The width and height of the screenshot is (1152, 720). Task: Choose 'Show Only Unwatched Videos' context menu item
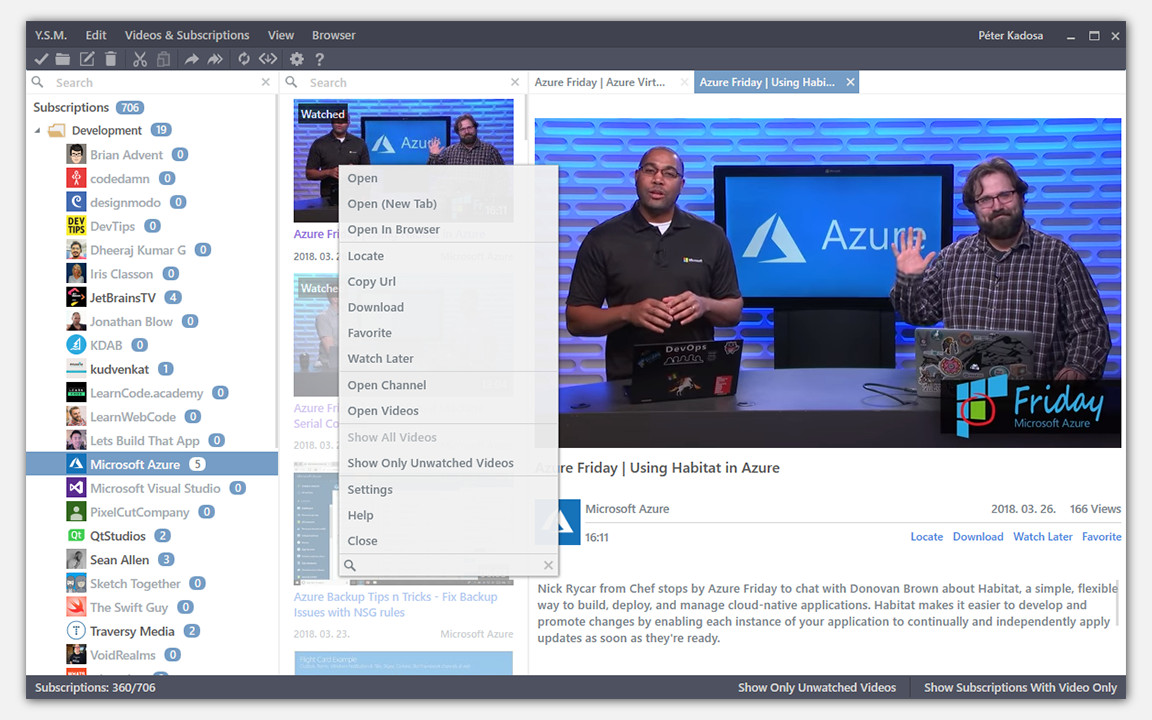coord(448,463)
